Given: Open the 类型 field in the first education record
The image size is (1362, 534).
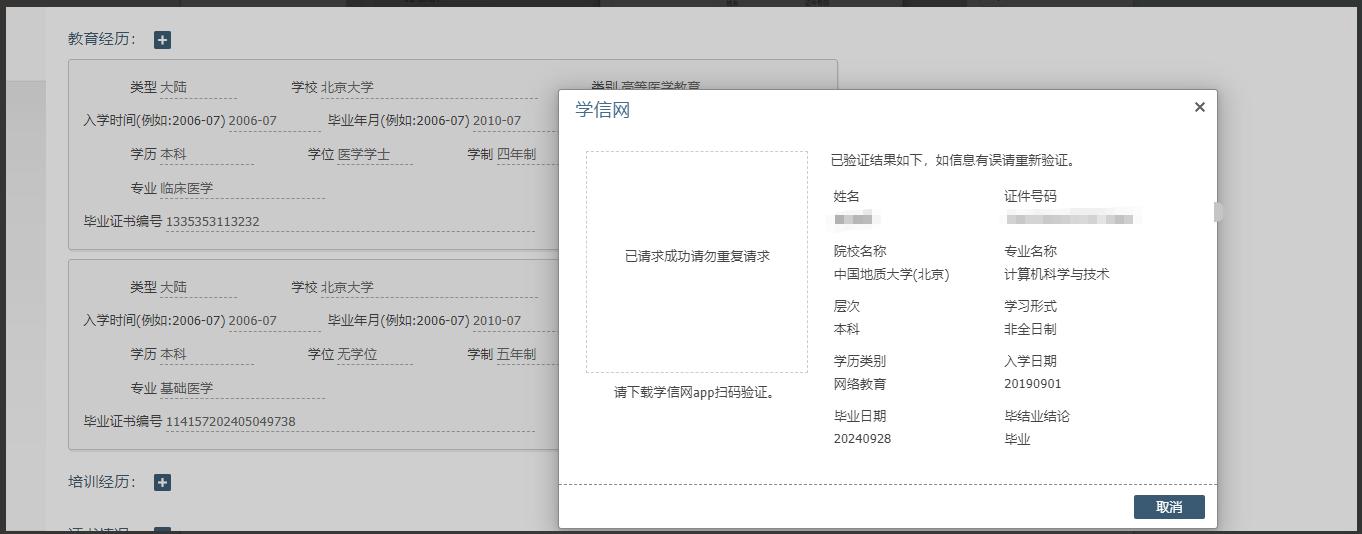Looking at the screenshot, I should click(198, 88).
